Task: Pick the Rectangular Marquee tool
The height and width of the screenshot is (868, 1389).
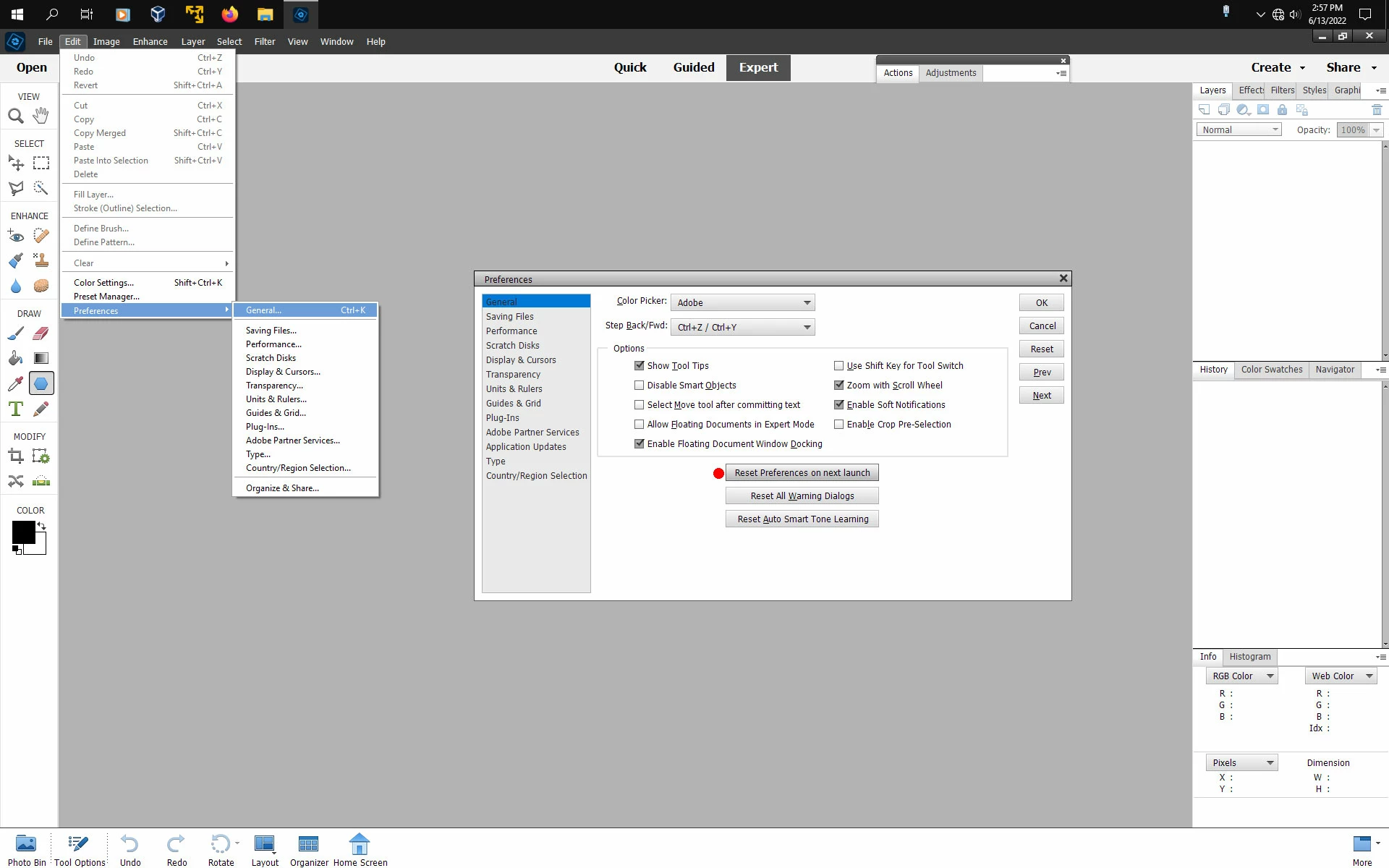Action: pyautogui.click(x=41, y=163)
